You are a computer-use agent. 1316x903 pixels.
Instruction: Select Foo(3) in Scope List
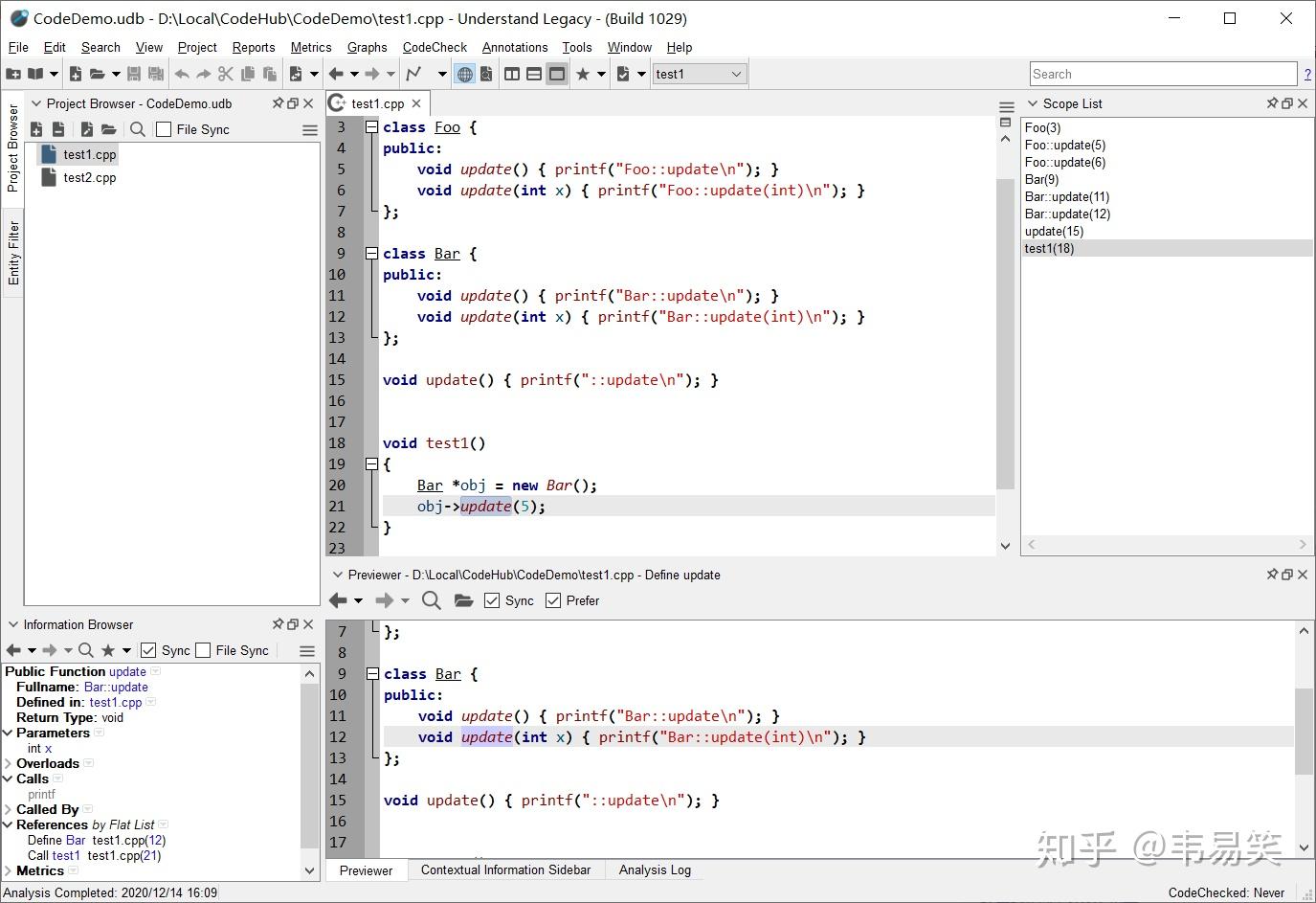pos(1042,127)
